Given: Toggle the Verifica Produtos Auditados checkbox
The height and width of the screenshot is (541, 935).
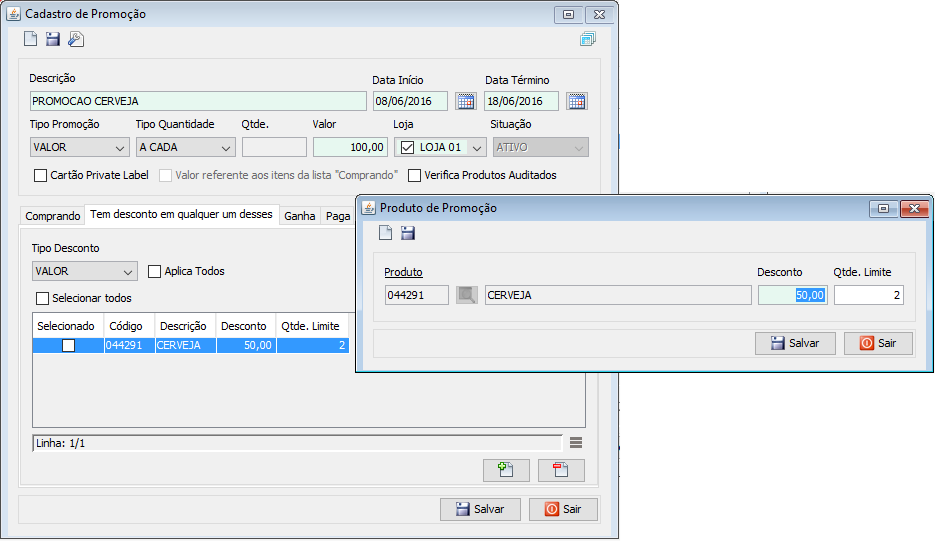Looking at the screenshot, I should [x=415, y=175].
